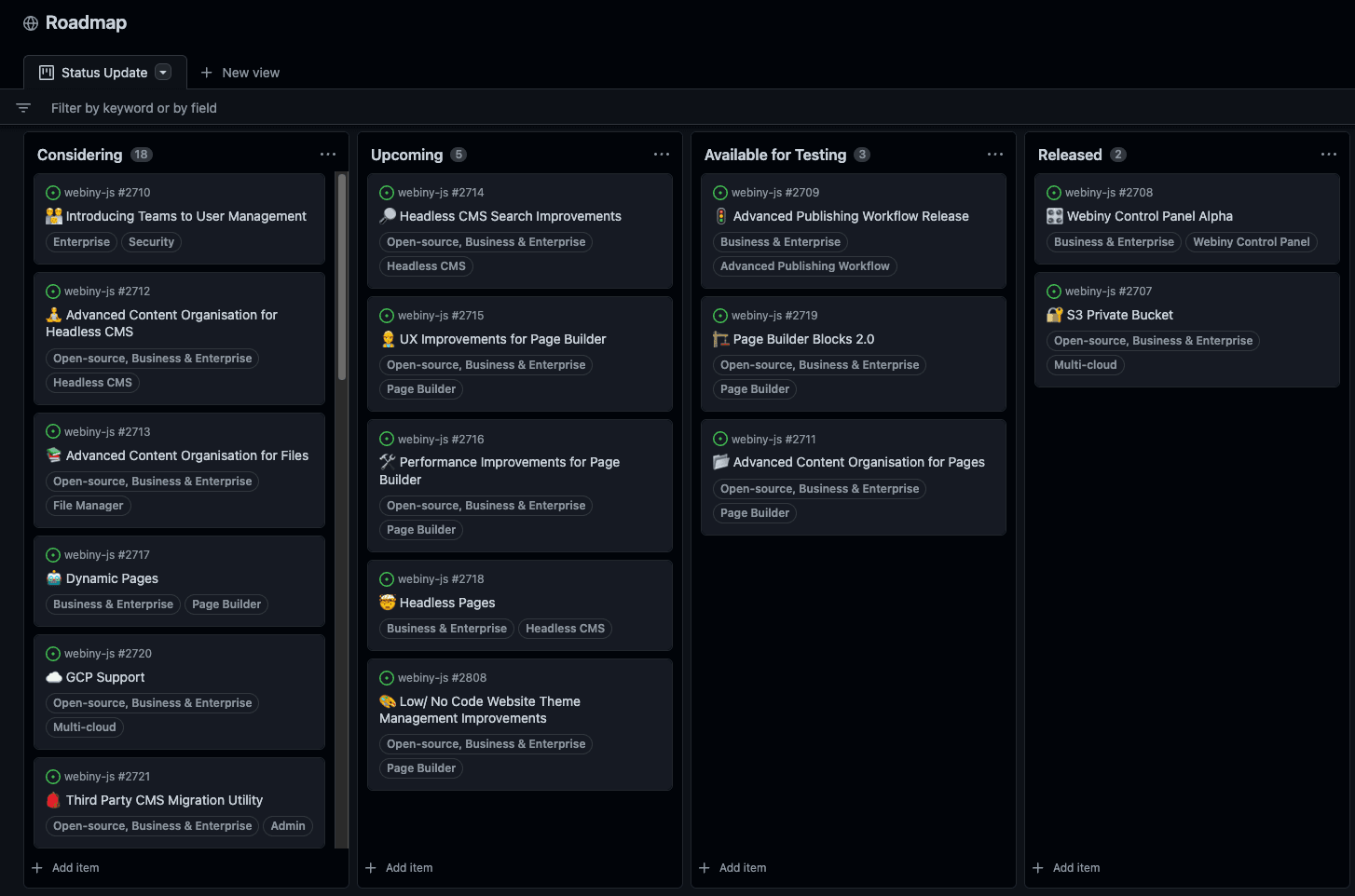1355x896 pixels.
Task: Click the plus icon beside New view
Action: (207, 73)
